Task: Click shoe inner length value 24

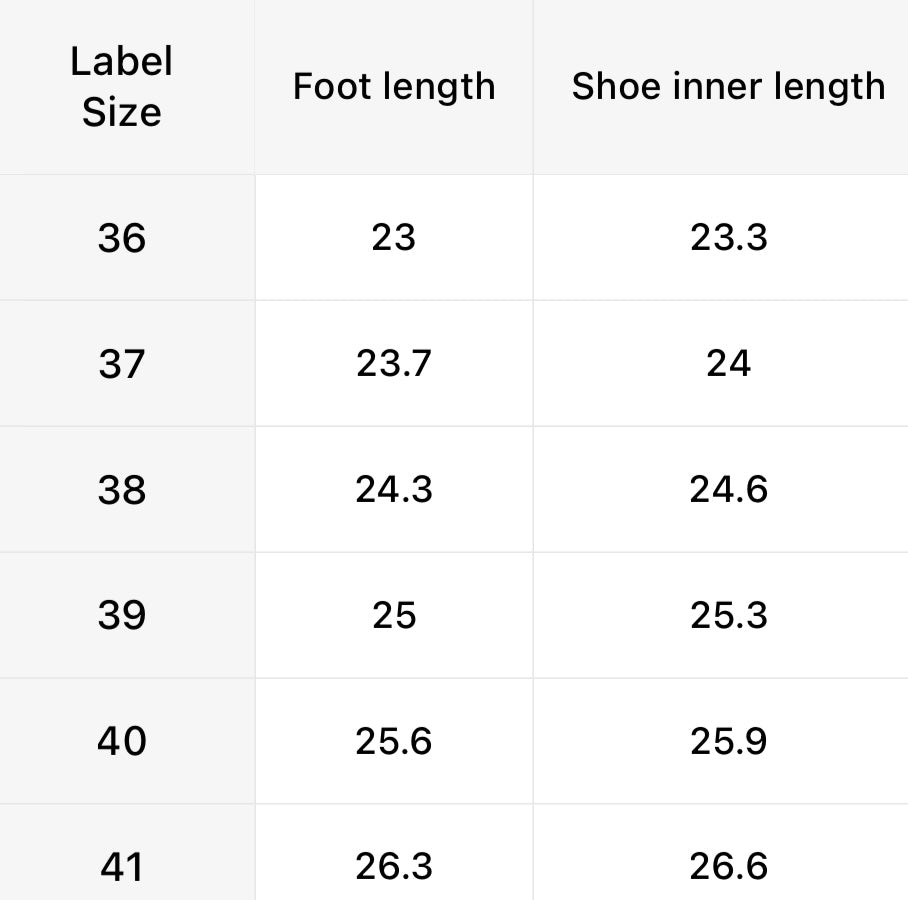Action: pos(728,364)
